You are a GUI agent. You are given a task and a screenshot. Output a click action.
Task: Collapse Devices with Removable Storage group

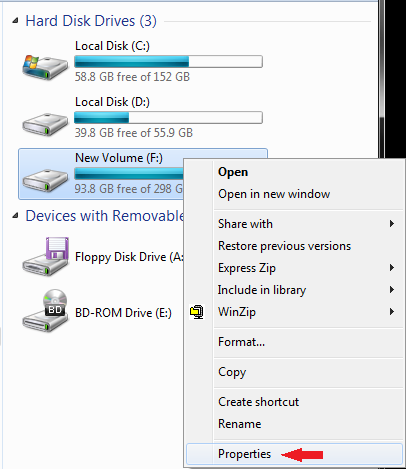(x=15, y=216)
